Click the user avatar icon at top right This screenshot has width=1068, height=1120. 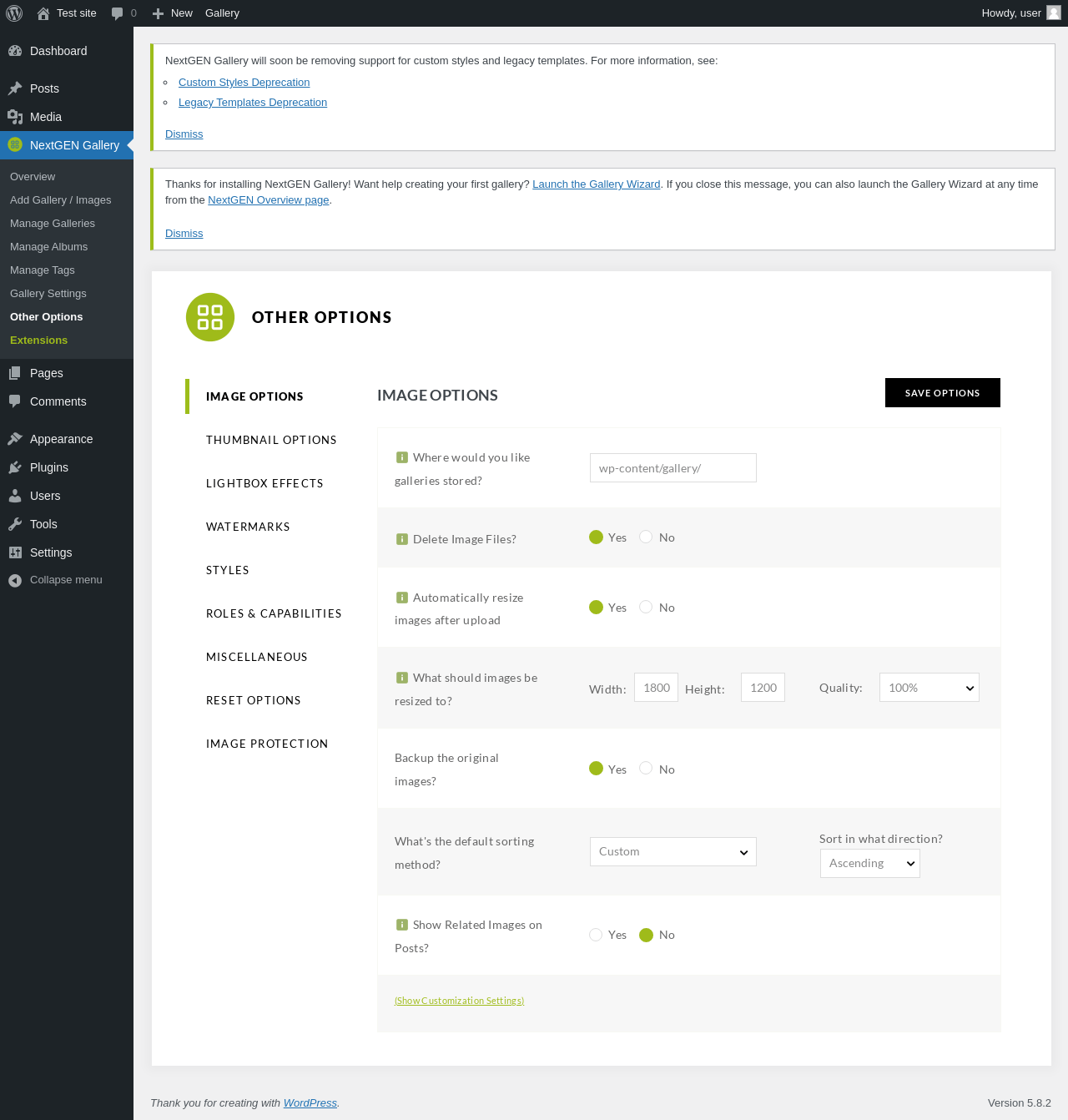point(1054,13)
